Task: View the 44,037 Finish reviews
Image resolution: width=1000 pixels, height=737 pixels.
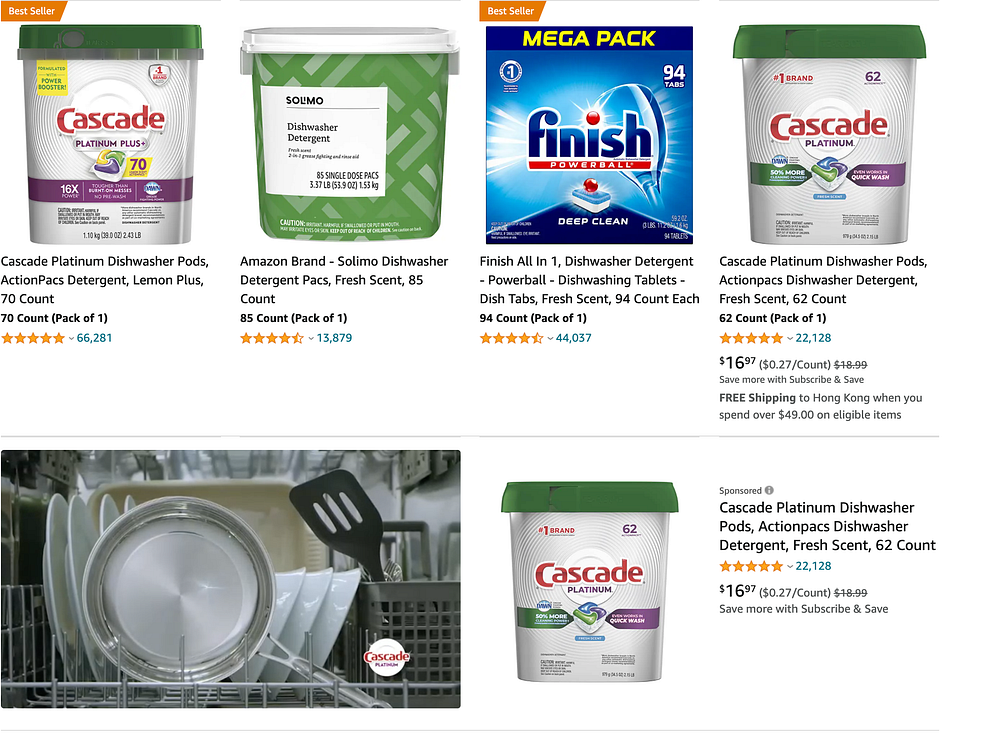Action: pos(573,338)
